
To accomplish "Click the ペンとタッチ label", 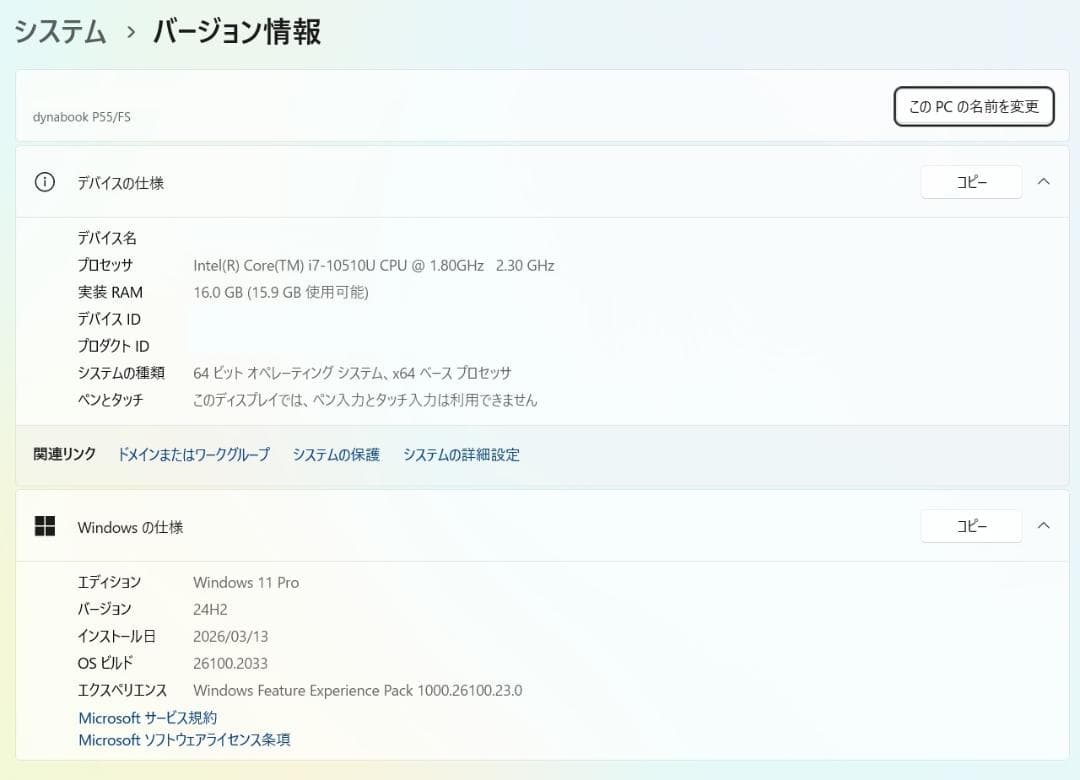I will tap(110, 400).
